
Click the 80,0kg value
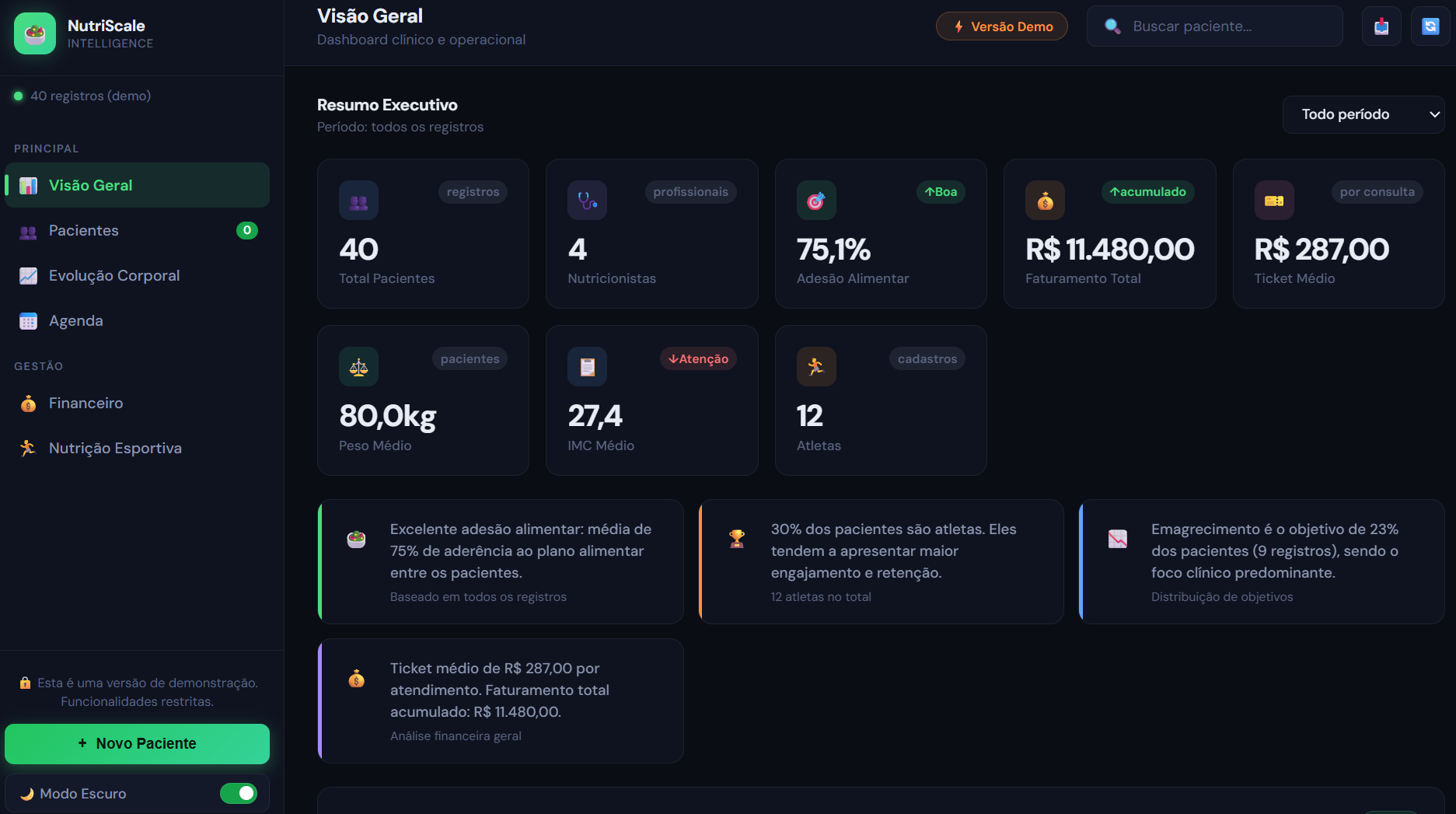387,417
